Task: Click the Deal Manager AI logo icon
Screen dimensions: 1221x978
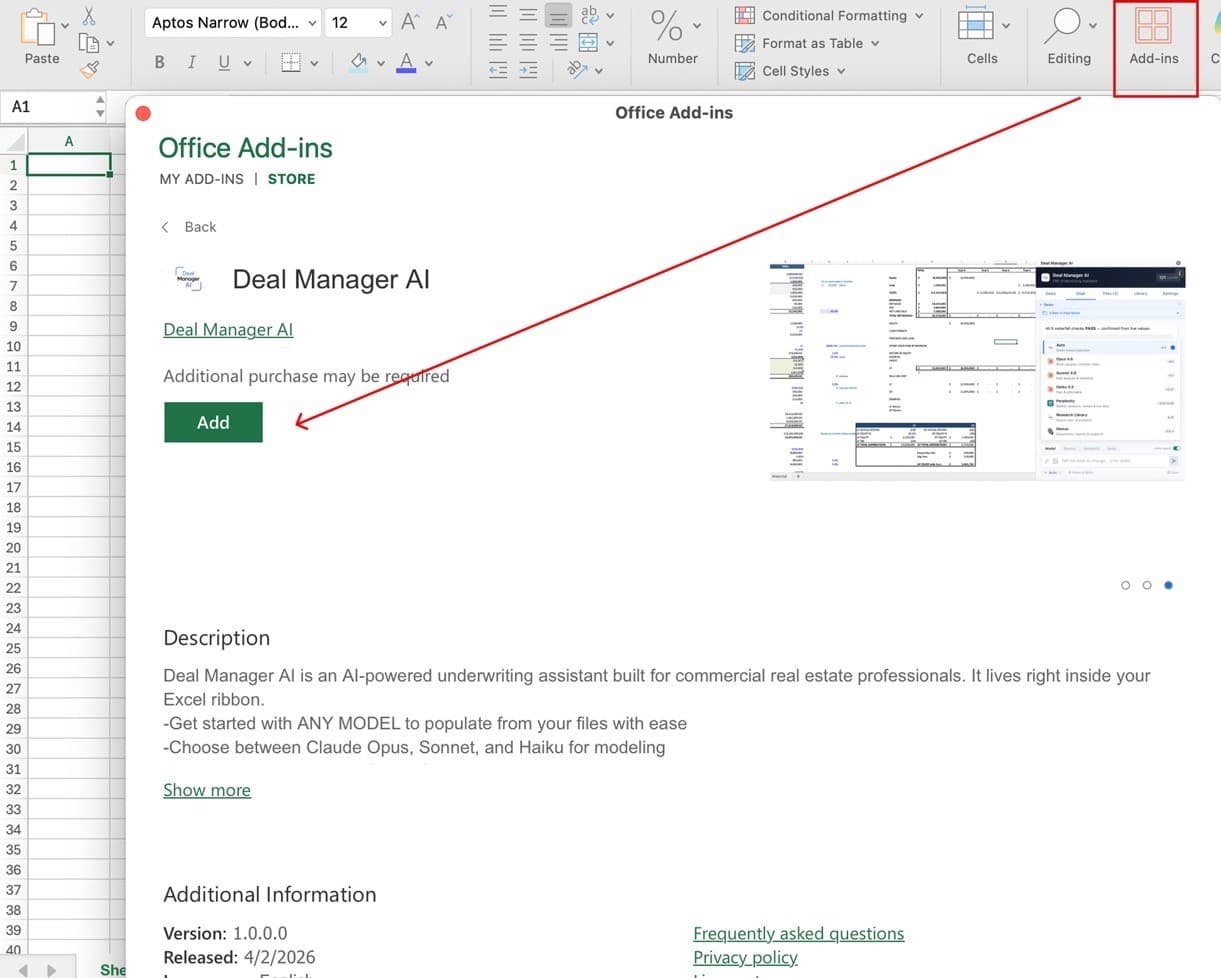Action: click(x=188, y=279)
